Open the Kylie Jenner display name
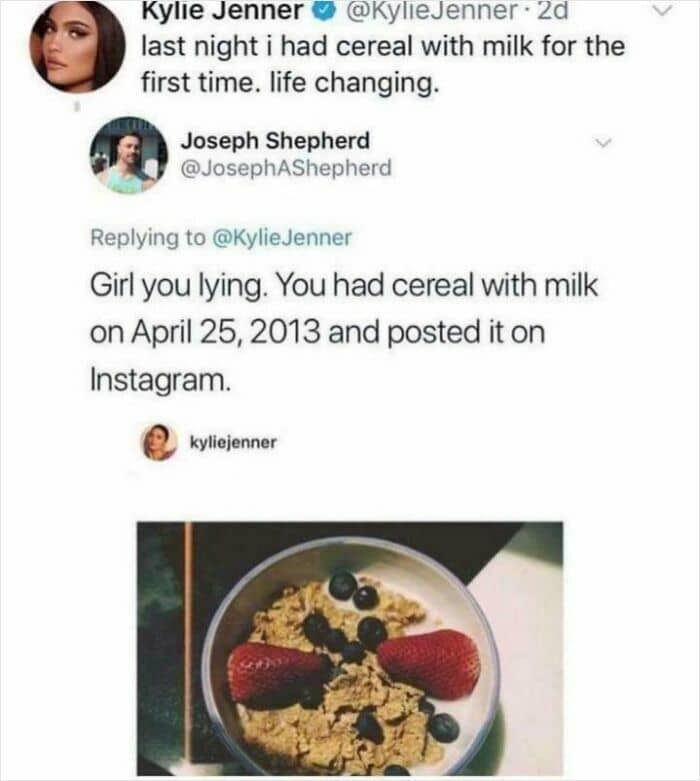Screen dimensions: 700x781 point(222,12)
